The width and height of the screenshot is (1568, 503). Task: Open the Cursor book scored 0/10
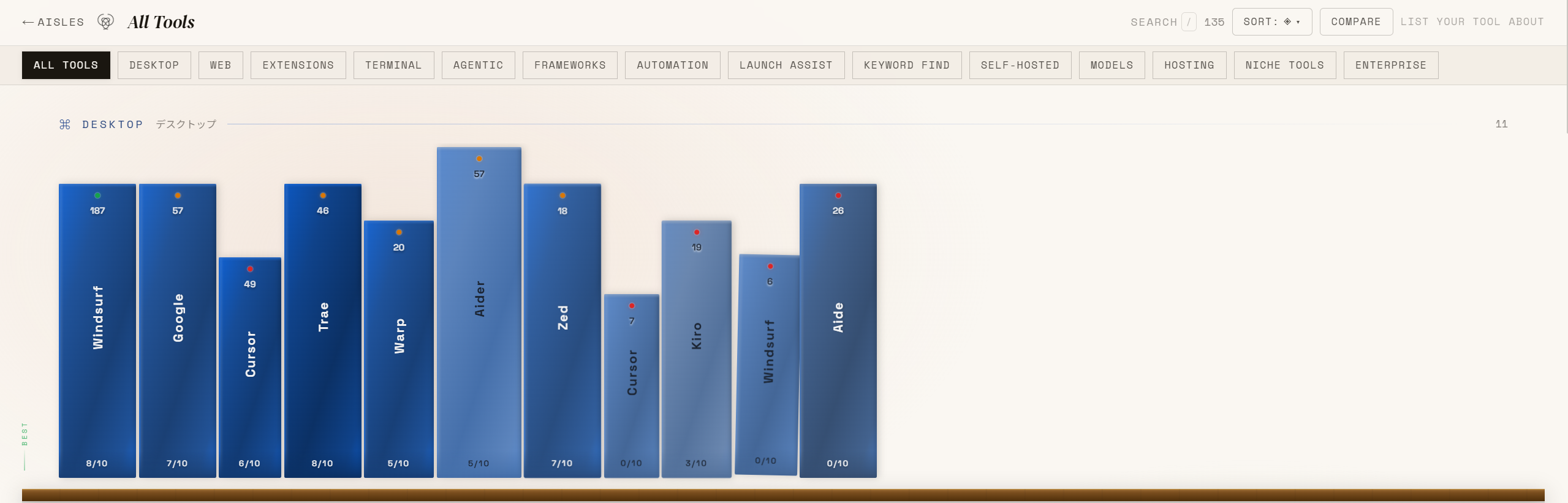point(632,386)
